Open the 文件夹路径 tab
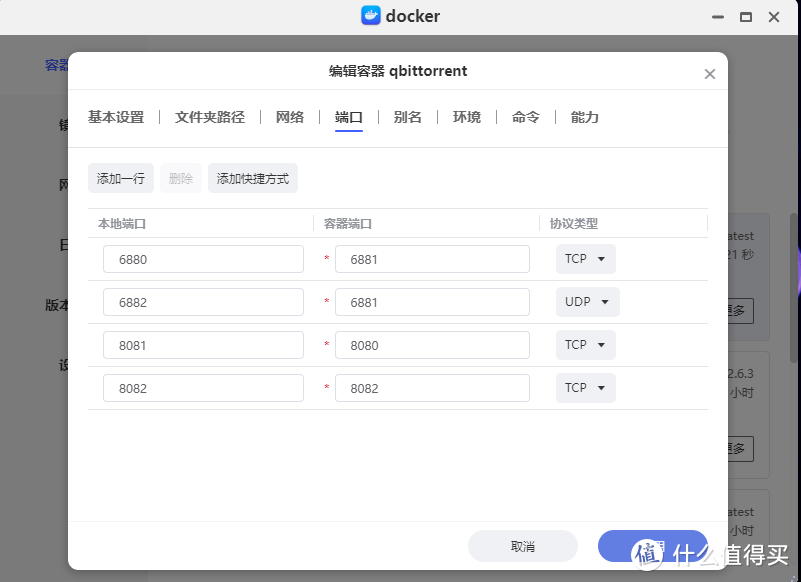This screenshot has height=582, width=801. click(x=209, y=117)
